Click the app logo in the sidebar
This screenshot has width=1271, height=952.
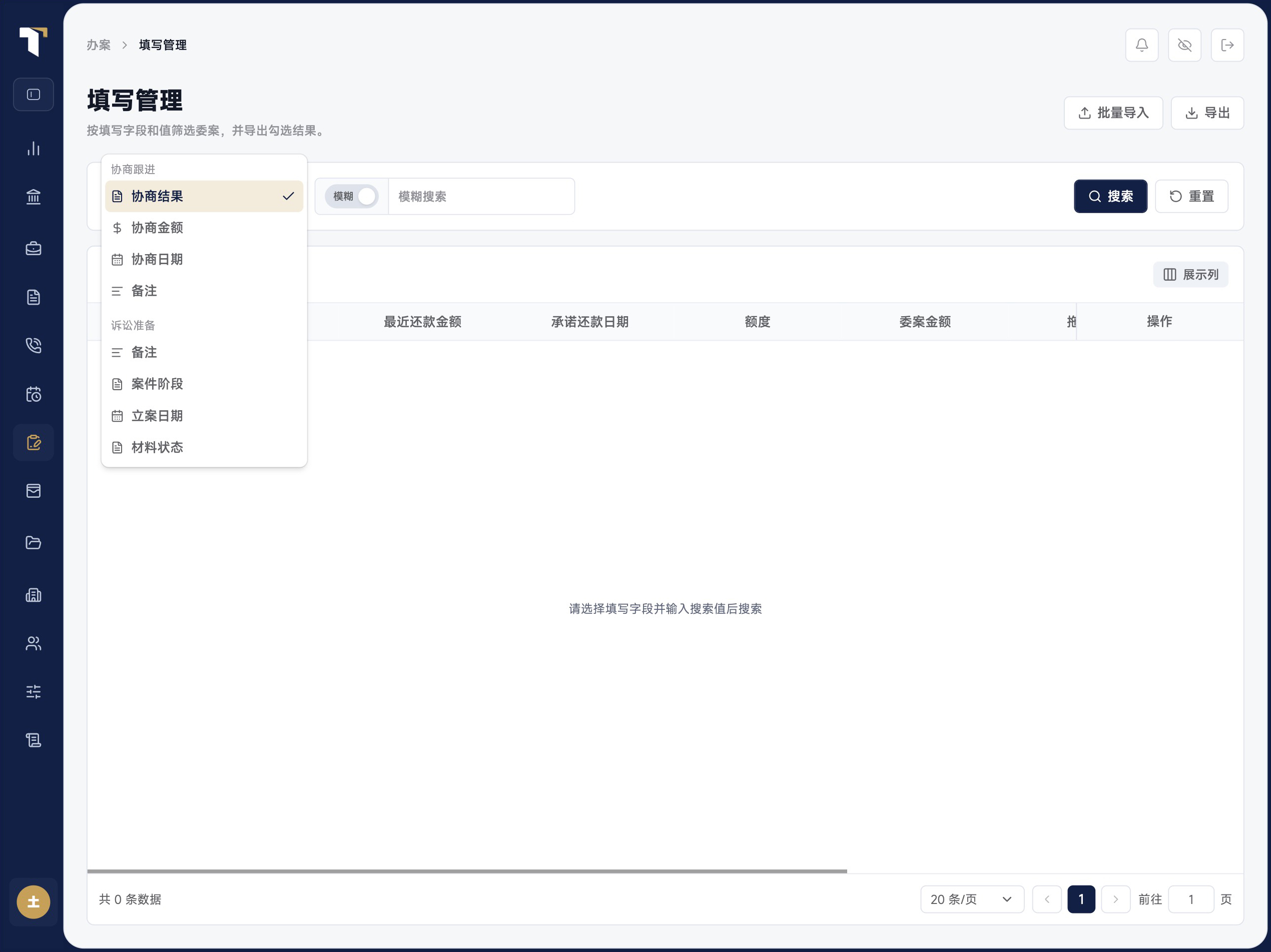[x=34, y=42]
